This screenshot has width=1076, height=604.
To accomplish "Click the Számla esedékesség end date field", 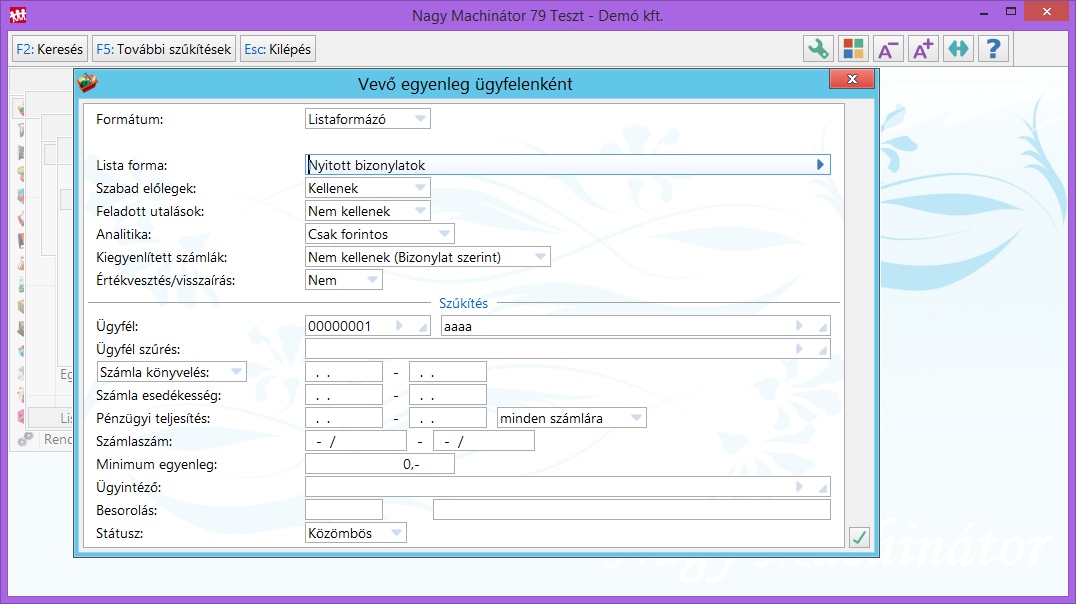I will tap(447, 395).
